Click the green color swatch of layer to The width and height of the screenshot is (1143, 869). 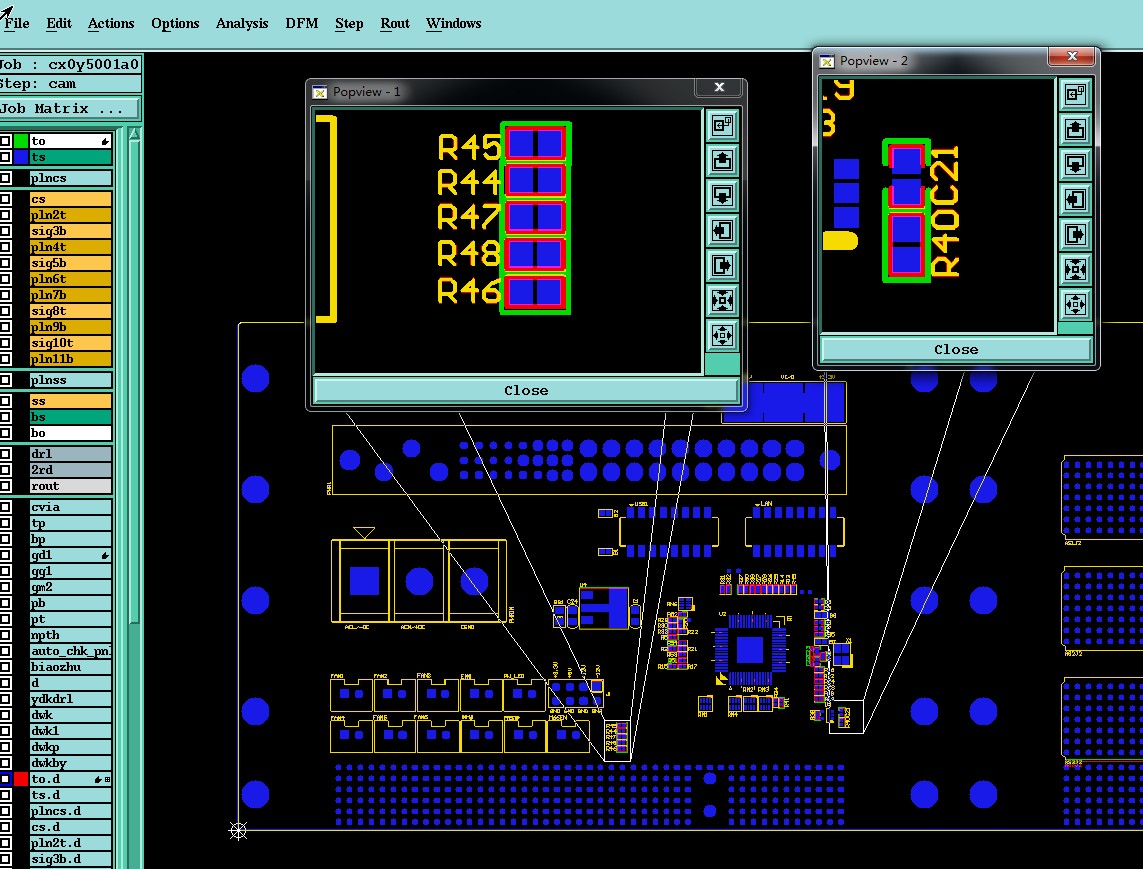[20, 141]
